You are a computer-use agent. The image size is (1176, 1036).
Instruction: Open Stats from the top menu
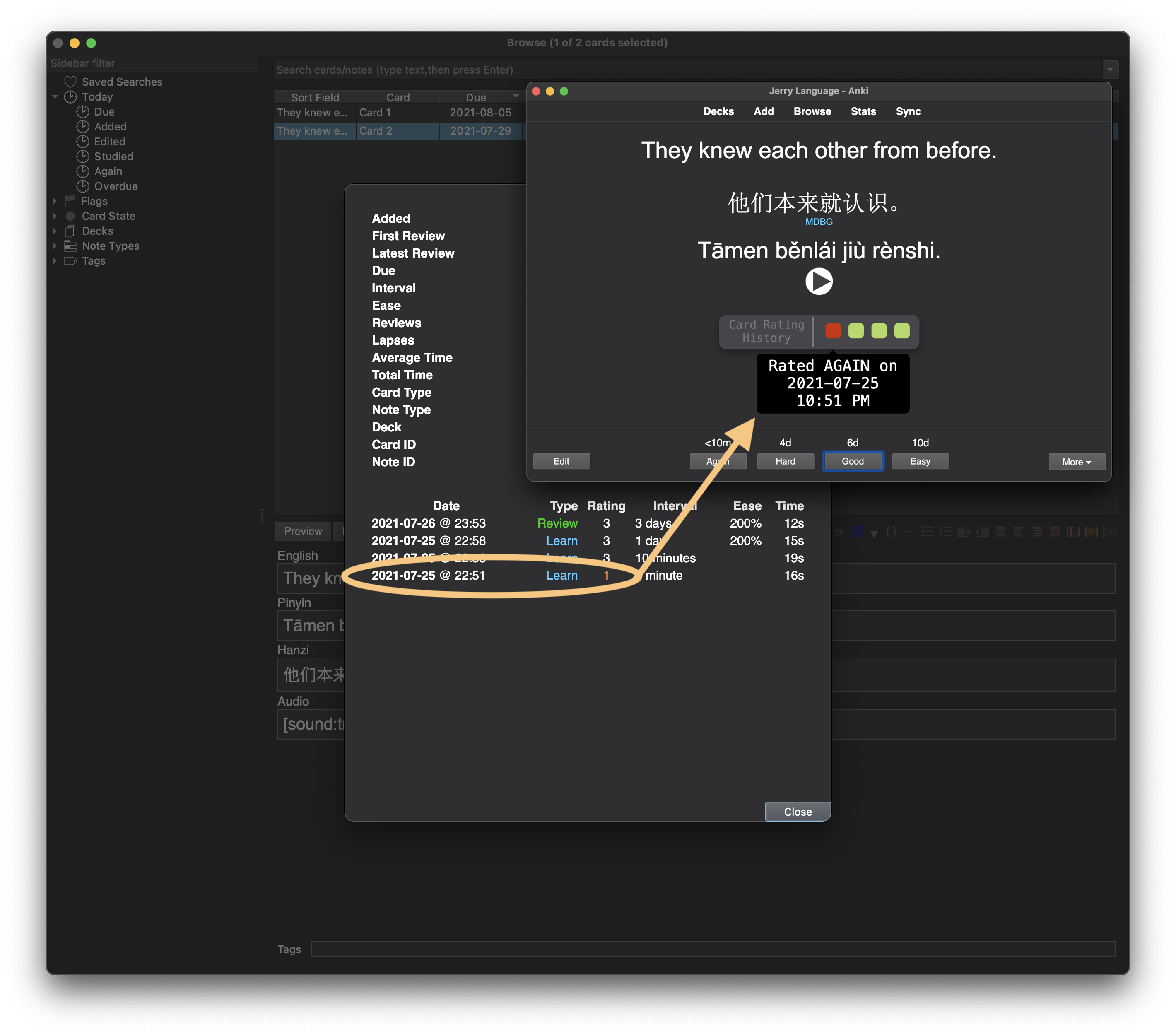pyautogui.click(x=863, y=112)
